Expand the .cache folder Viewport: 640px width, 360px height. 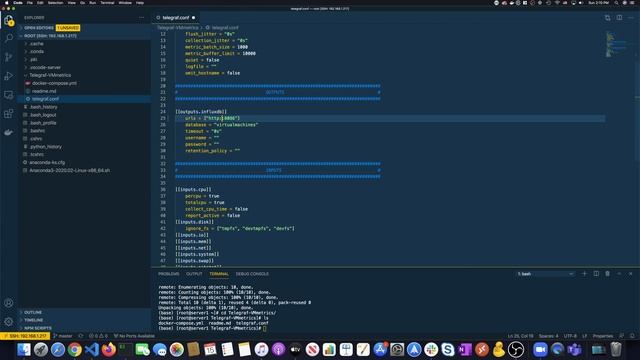coord(36,44)
